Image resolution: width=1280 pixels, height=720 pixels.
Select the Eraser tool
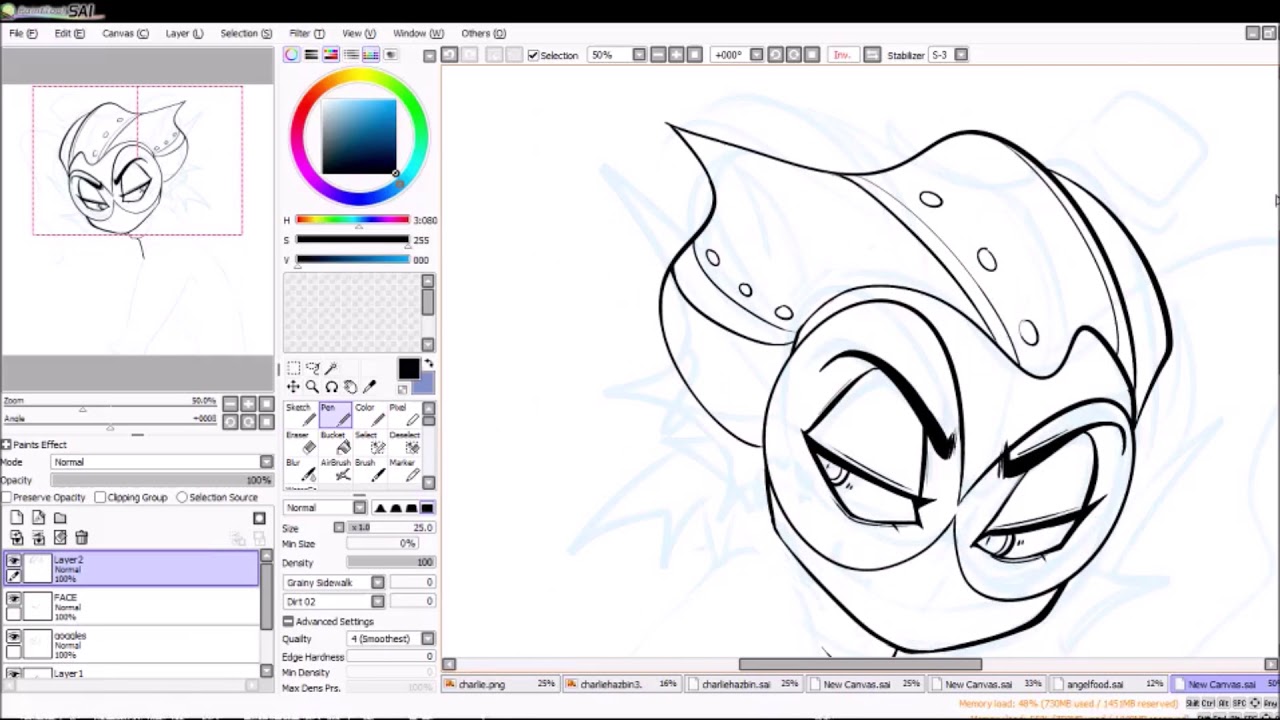(x=300, y=442)
